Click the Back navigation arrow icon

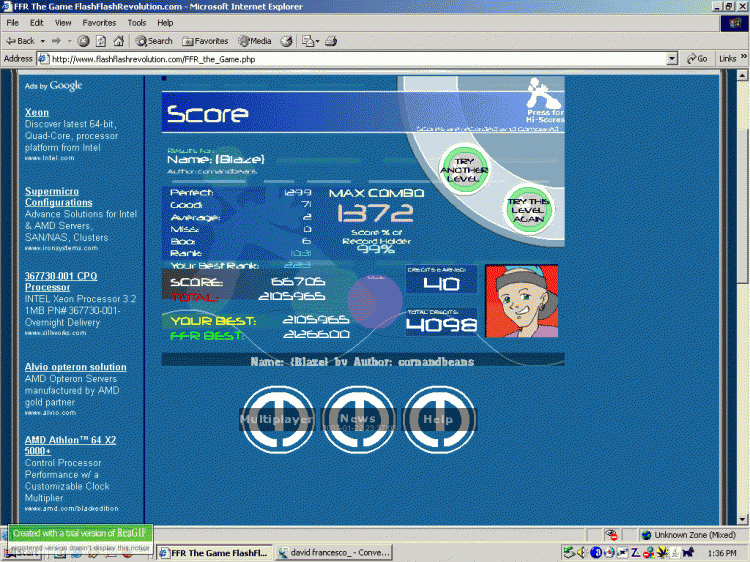point(12,41)
